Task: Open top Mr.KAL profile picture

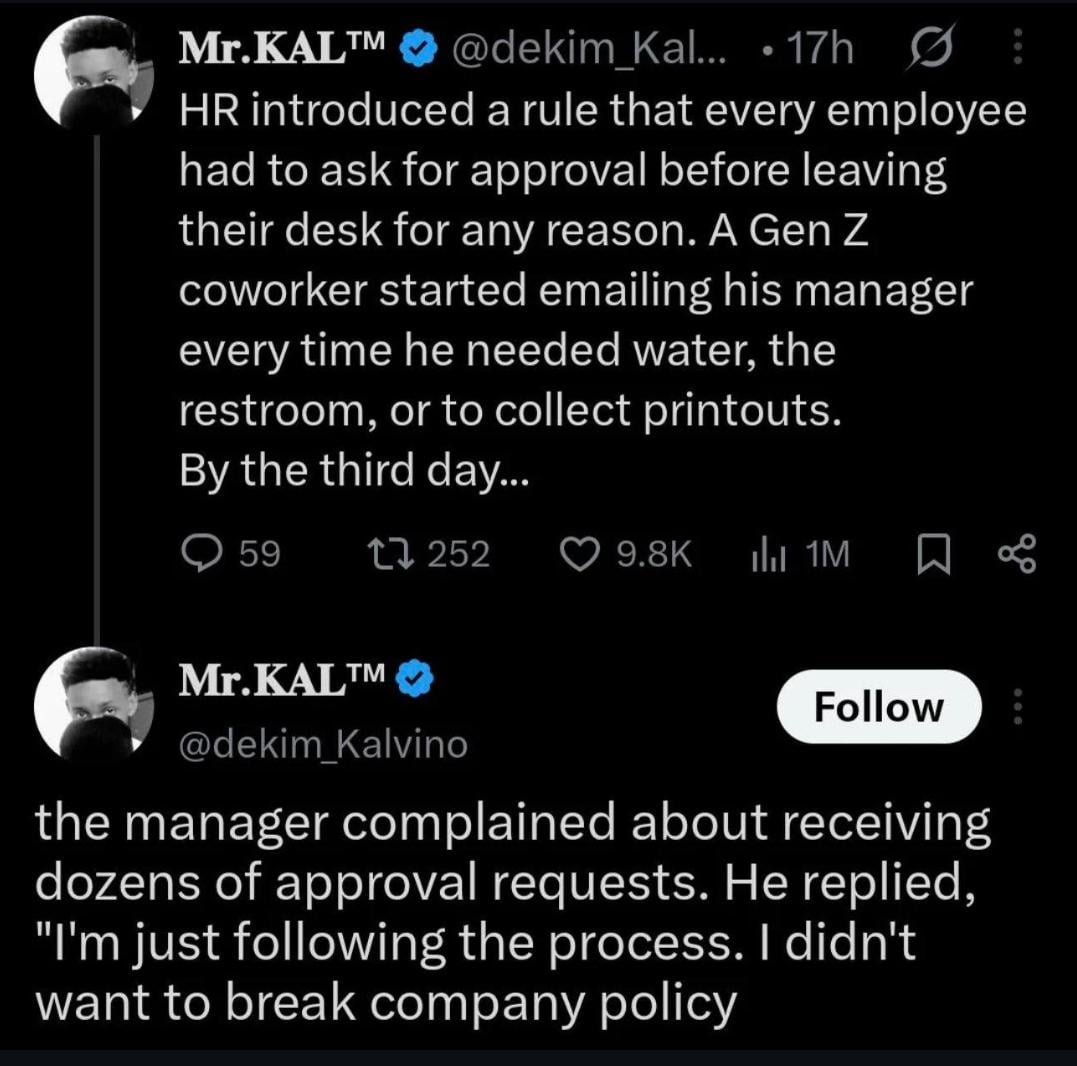Action: click(94, 72)
